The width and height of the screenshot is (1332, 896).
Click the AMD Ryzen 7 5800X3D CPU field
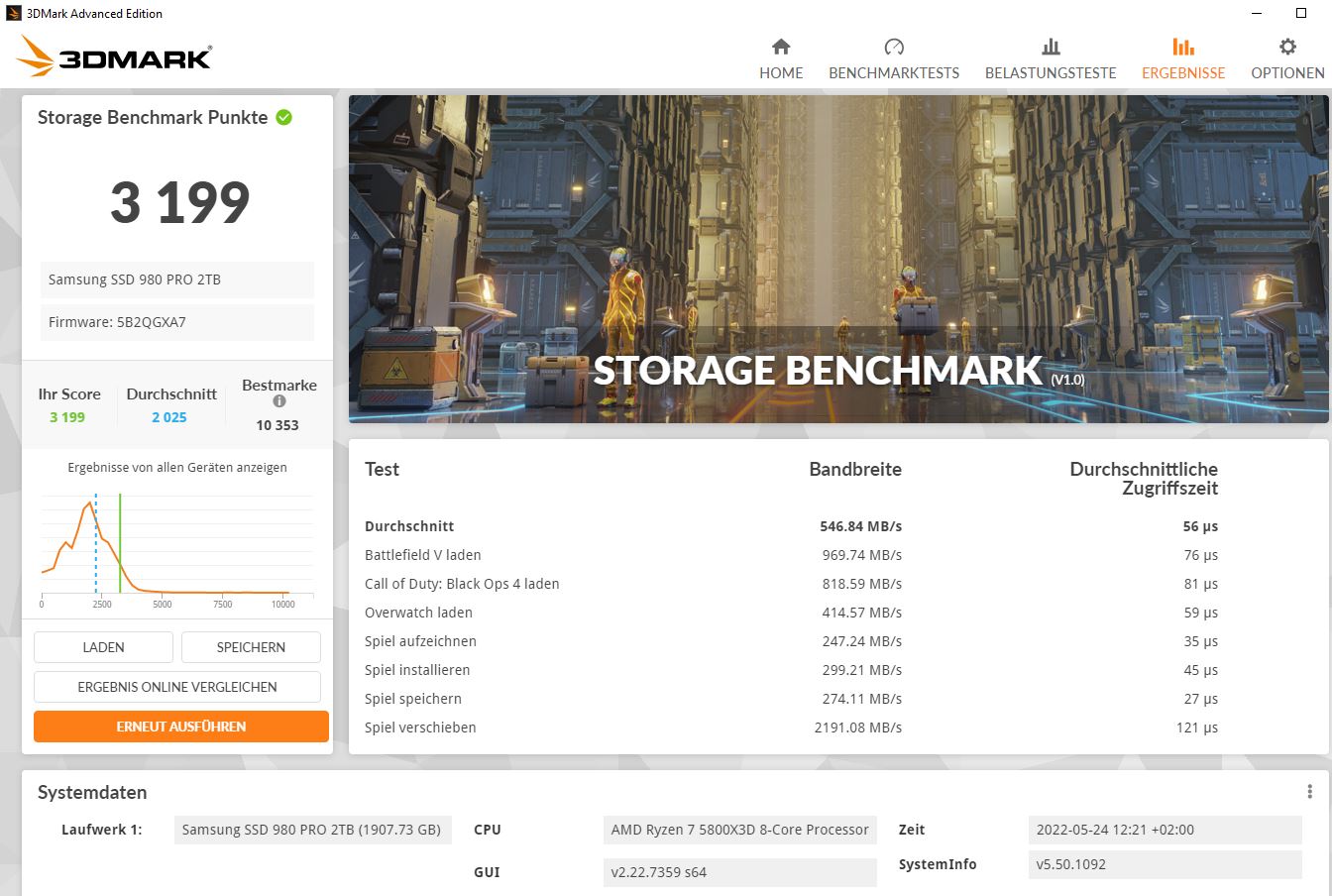pyautogui.click(x=739, y=830)
